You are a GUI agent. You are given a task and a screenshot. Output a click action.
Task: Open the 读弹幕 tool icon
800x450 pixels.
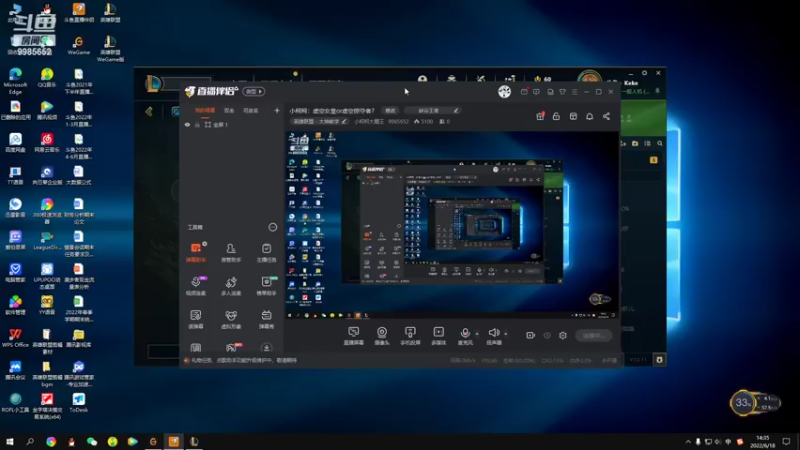(196, 319)
